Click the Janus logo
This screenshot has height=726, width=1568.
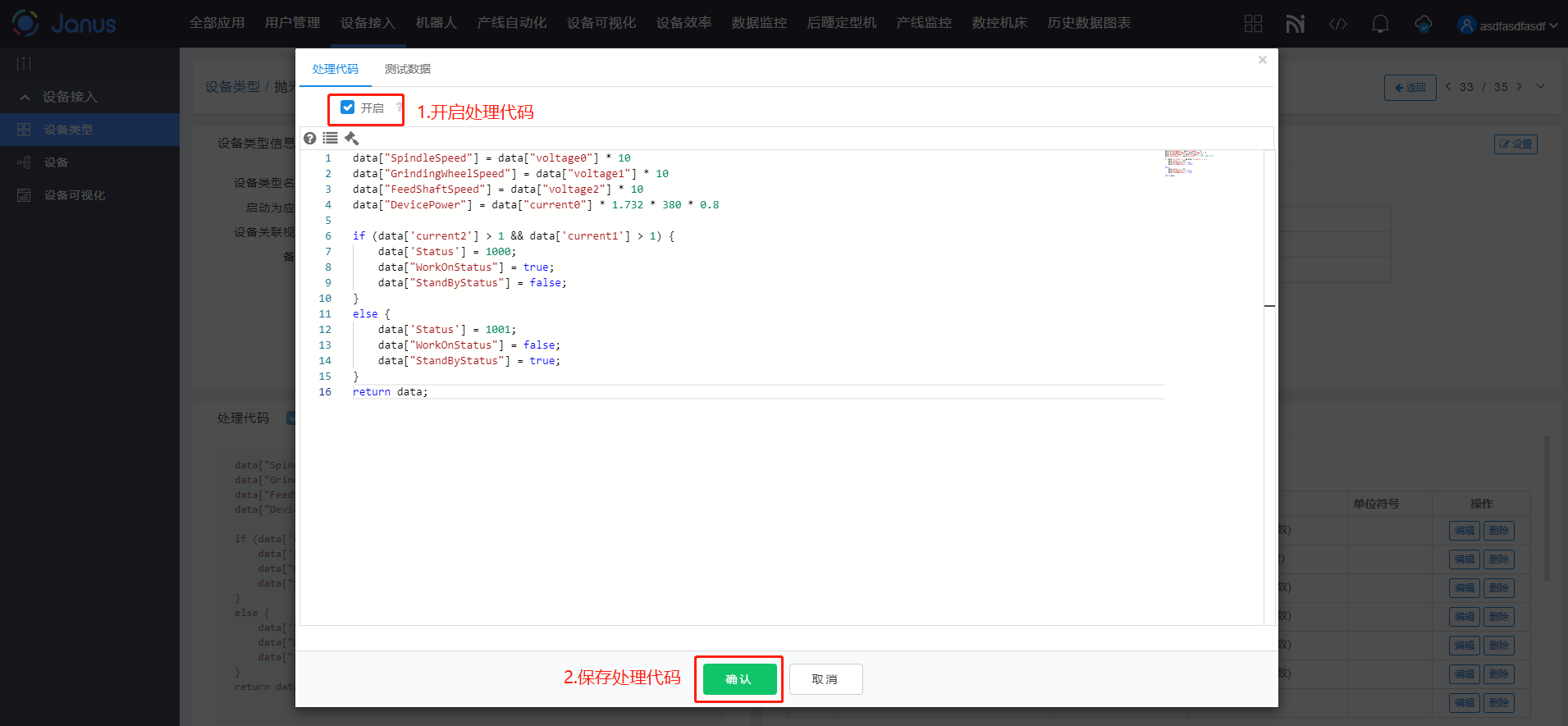coord(64,23)
